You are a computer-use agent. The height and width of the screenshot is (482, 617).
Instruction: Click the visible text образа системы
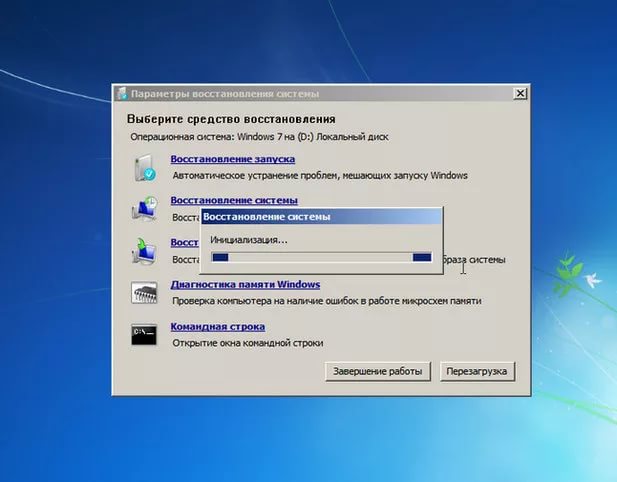click(475, 260)
